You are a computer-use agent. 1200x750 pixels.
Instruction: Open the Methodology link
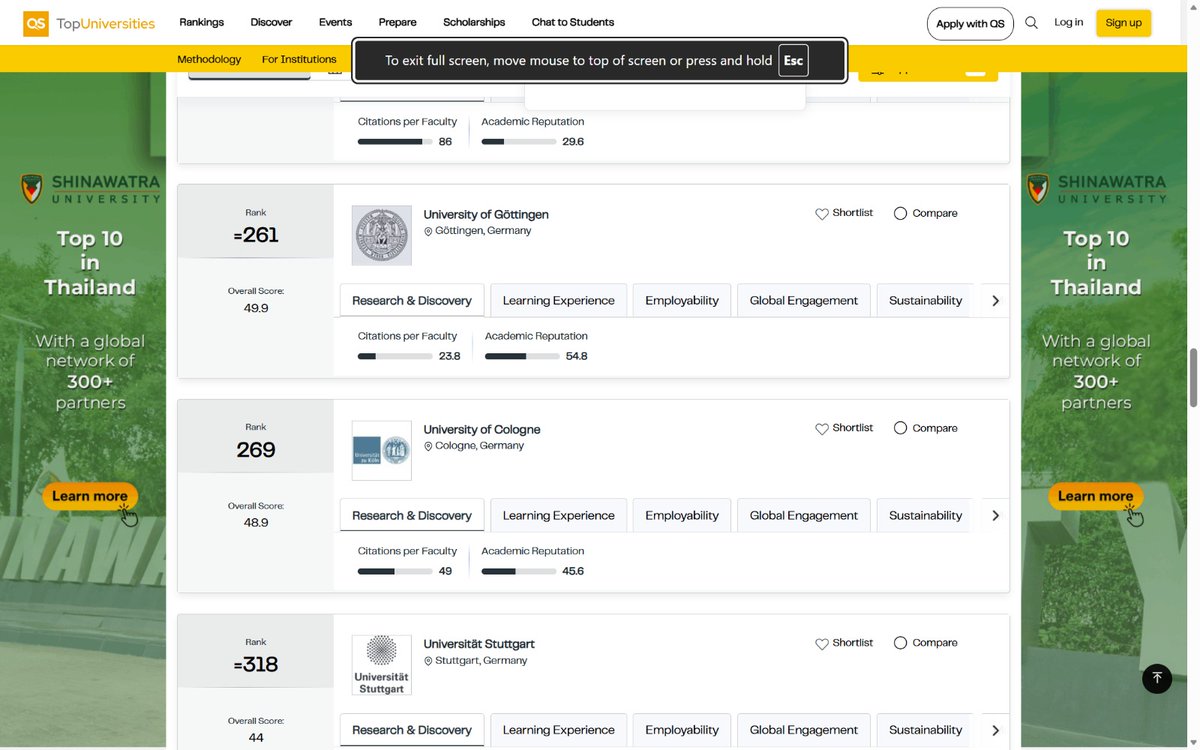pos(209,59)
